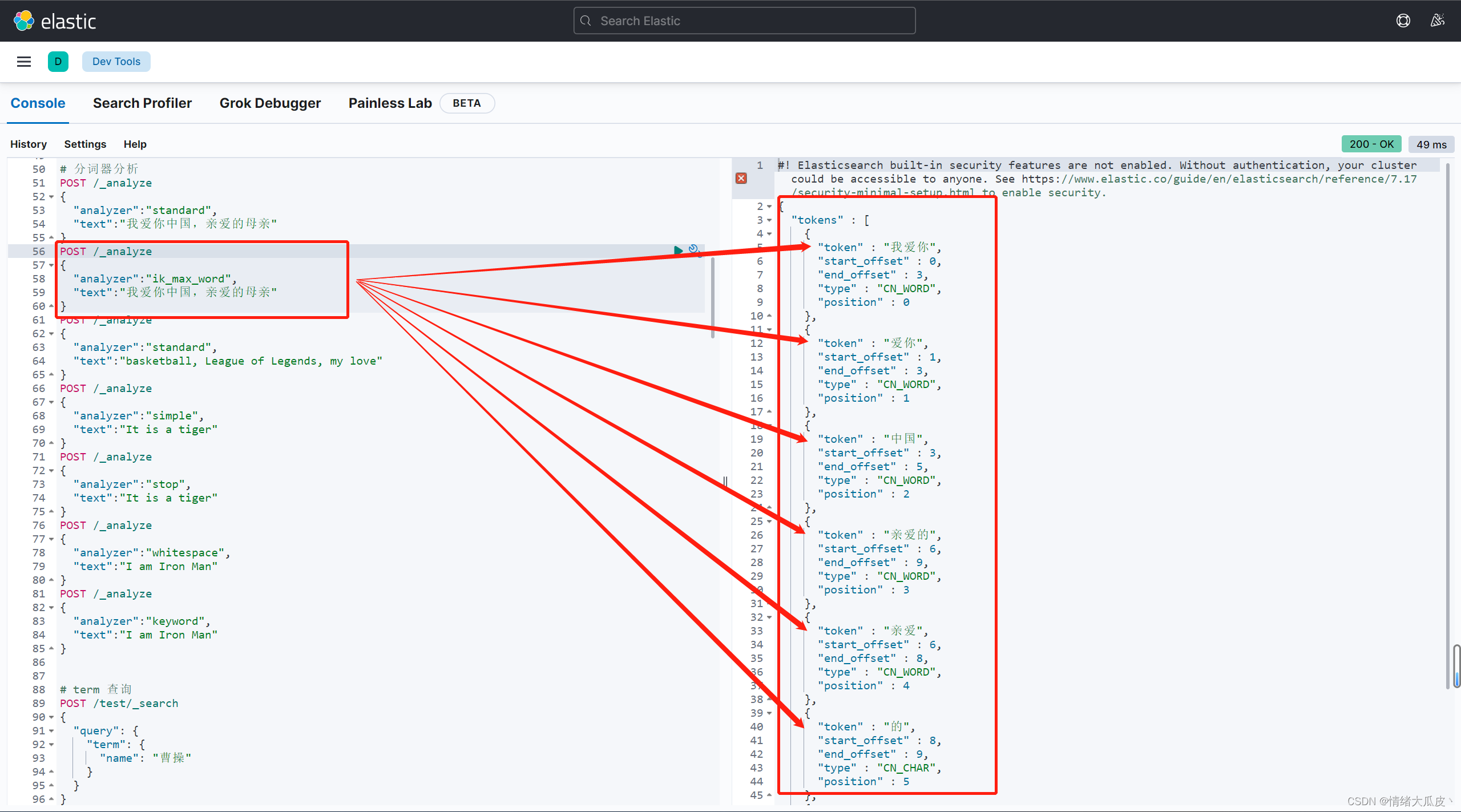
Task: Run request with green play icon
Action: click(678, 250)
